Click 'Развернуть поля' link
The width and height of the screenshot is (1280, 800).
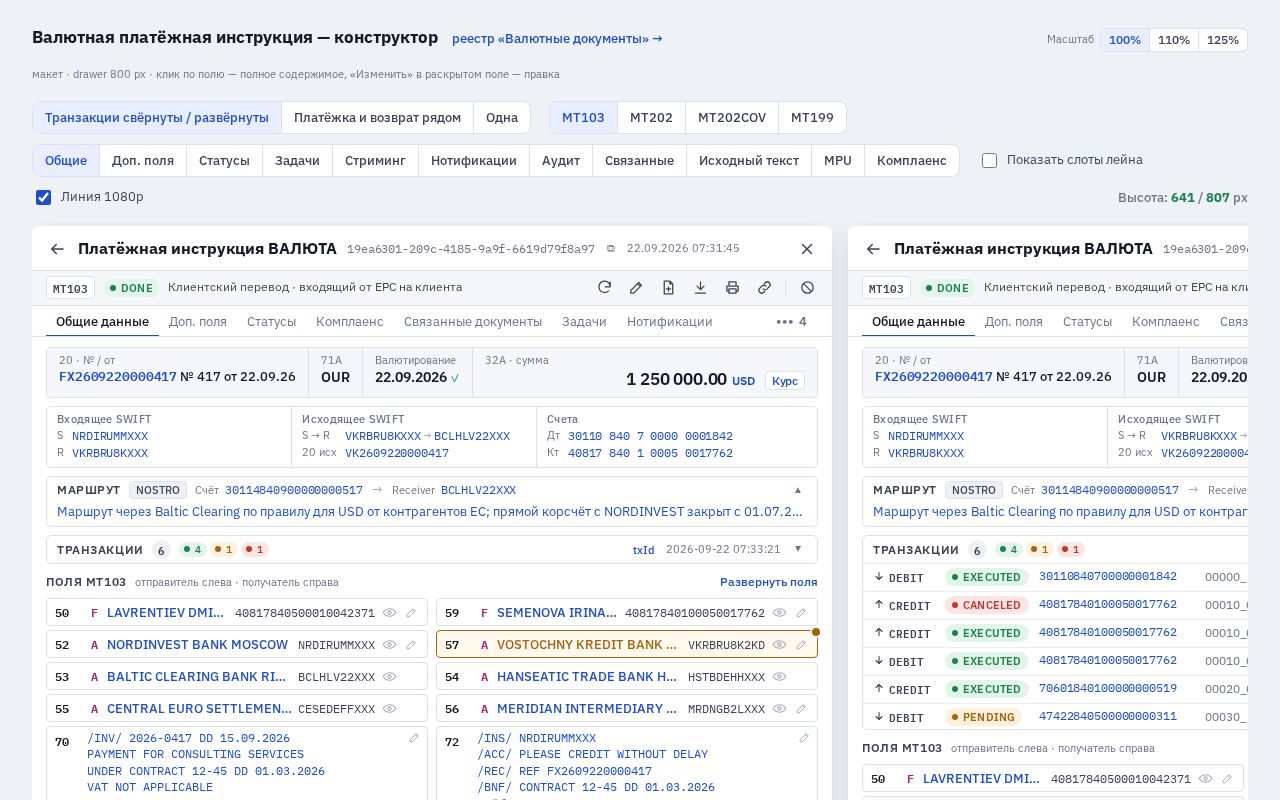pos(768,582)
